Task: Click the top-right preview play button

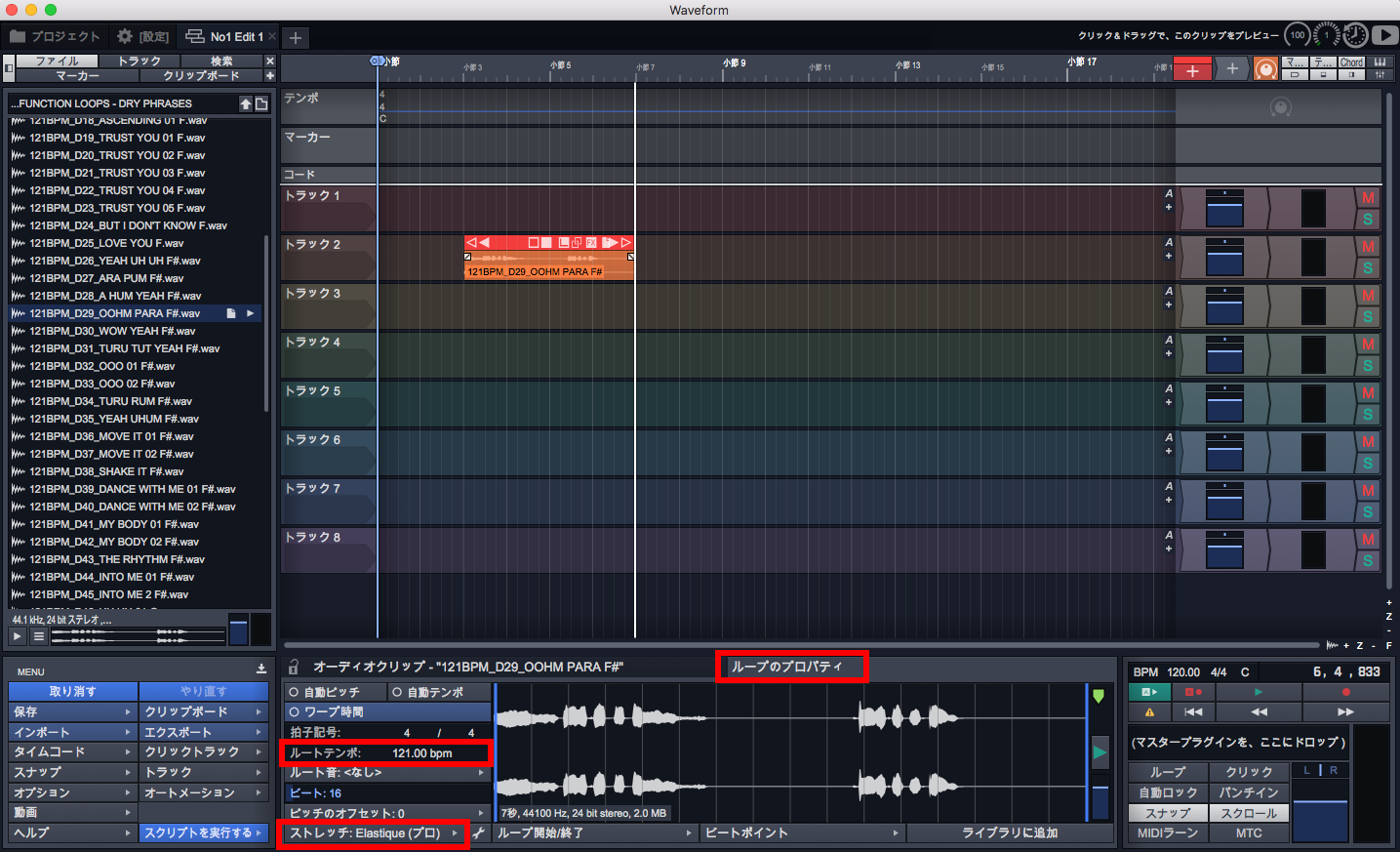Action: coord(1384,35)
